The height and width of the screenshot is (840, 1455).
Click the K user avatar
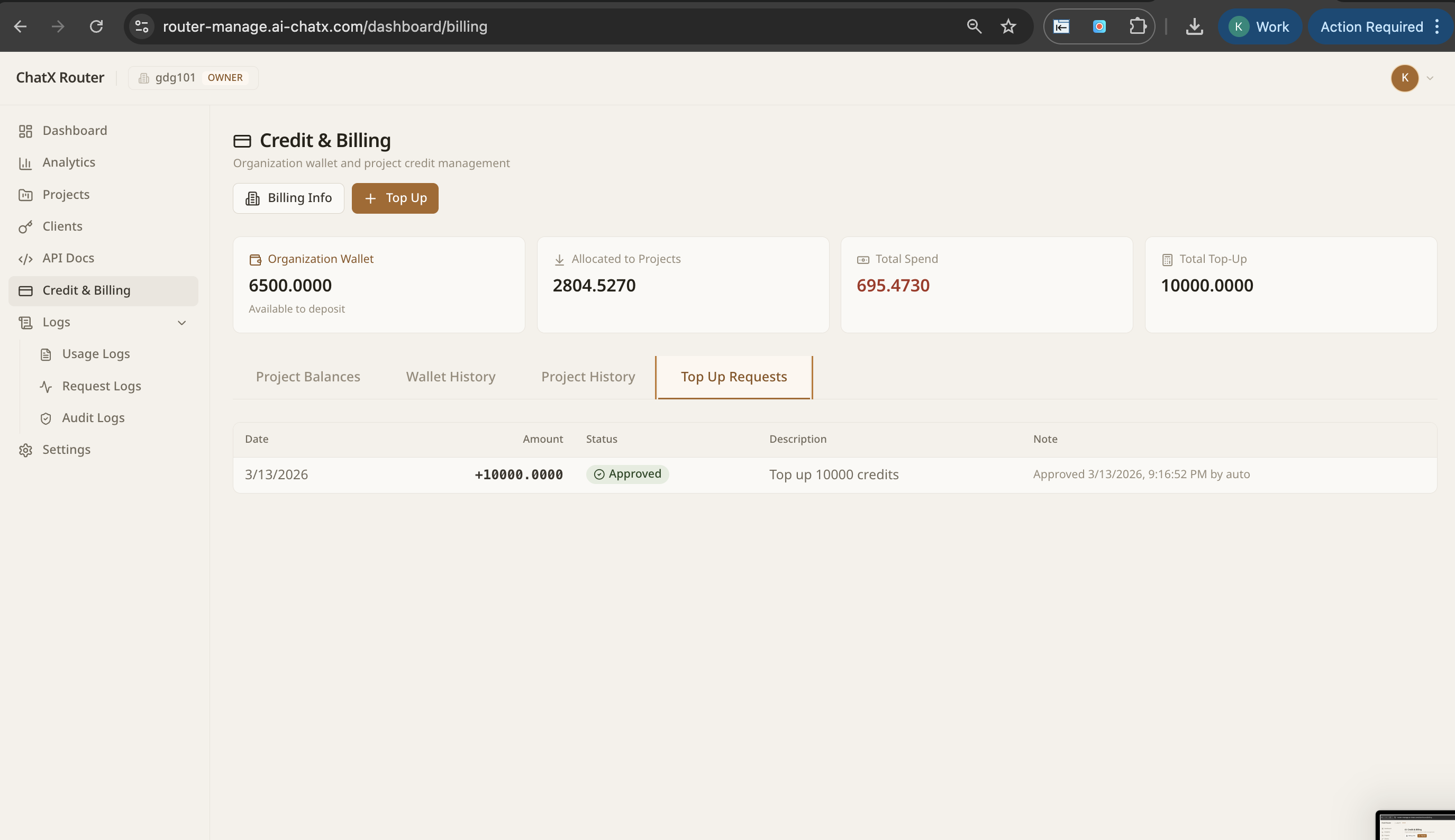[x=1404, y=78]
